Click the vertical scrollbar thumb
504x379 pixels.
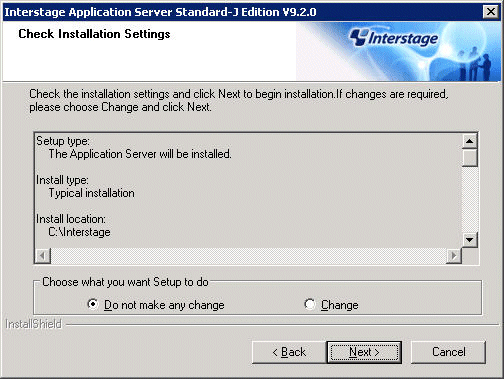pyautogui.click(x=470, y=158)
